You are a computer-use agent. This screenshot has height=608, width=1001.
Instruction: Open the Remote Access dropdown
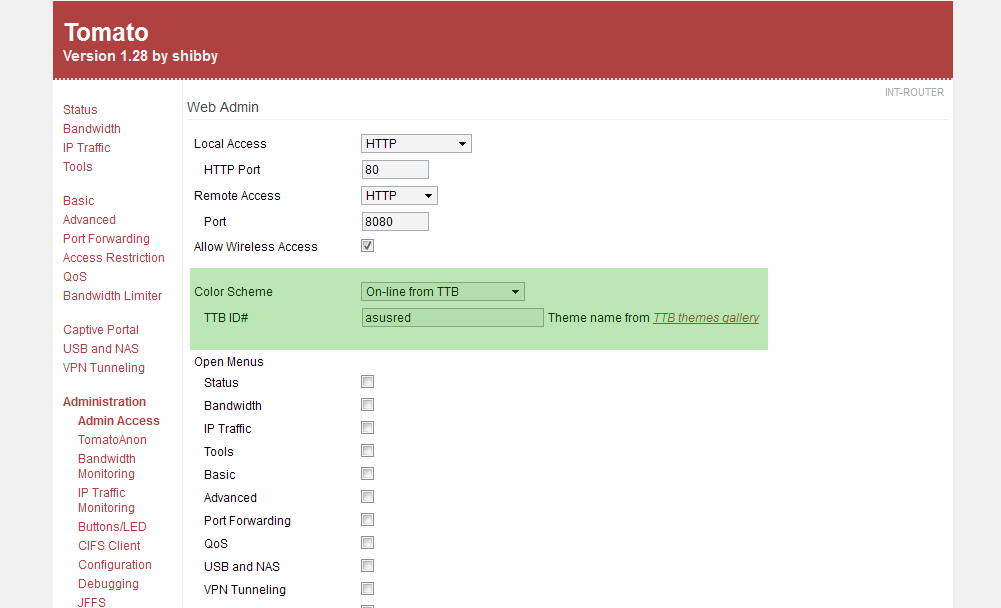coord(399,195)
